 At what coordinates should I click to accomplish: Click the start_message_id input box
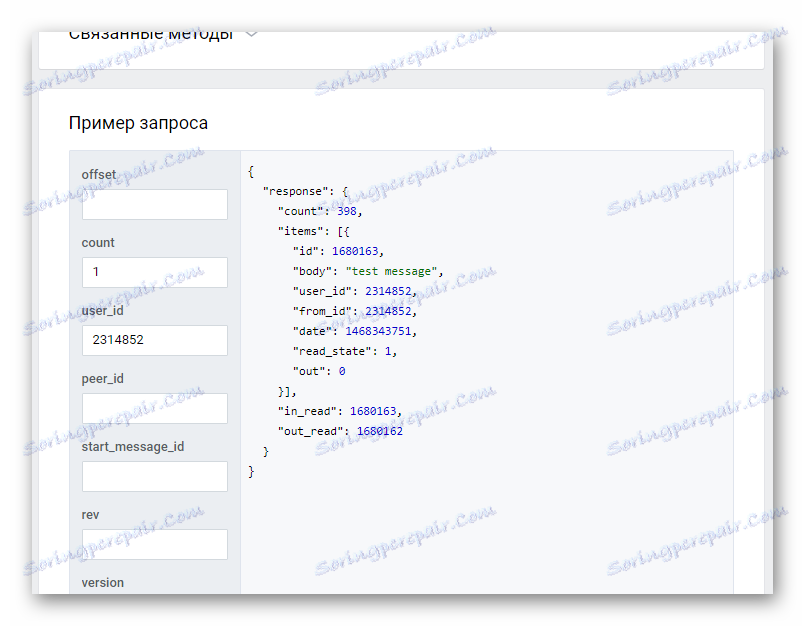(154, 476)
